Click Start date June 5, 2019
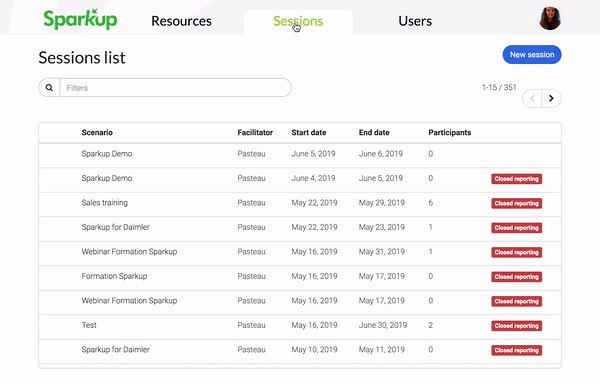 pos(313,154)
